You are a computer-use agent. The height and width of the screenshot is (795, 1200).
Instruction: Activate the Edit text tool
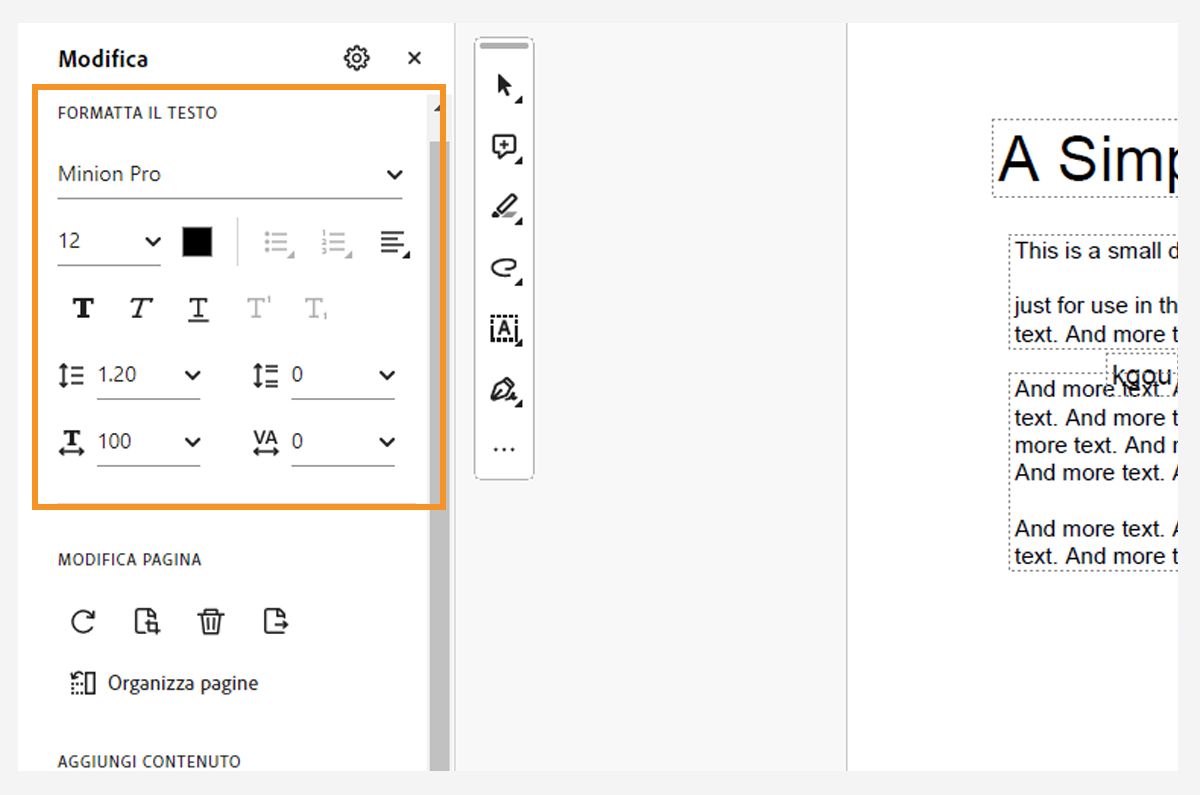(504, 329)
